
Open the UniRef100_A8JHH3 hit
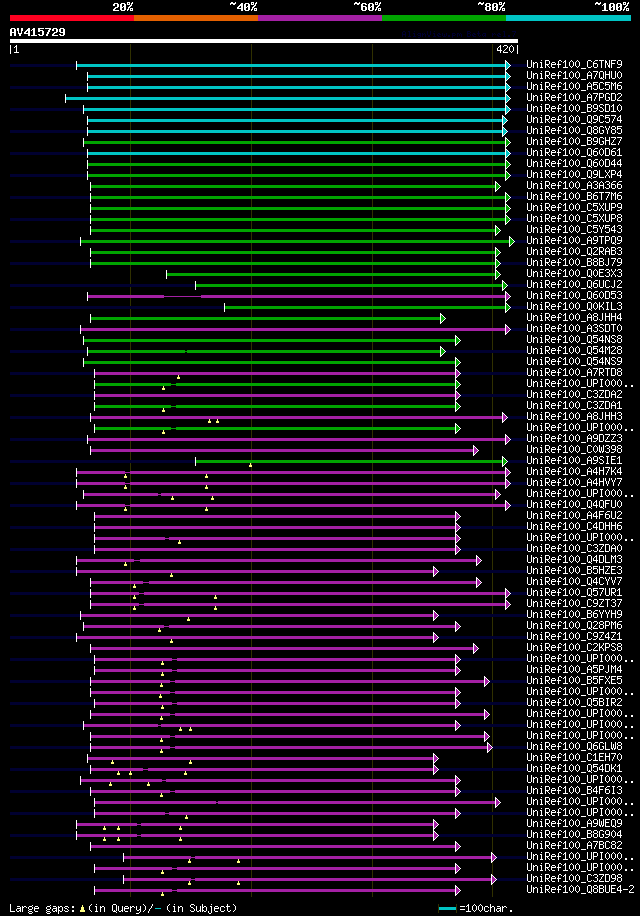pos(575,417)
